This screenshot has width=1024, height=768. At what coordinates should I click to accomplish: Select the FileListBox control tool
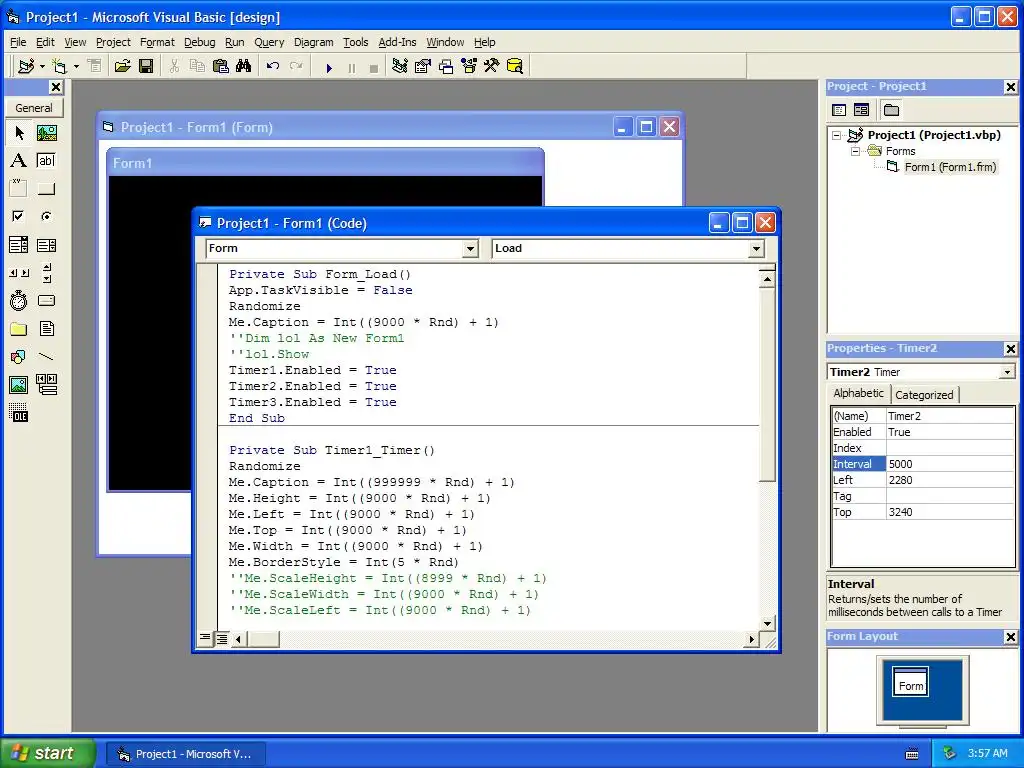46,328
